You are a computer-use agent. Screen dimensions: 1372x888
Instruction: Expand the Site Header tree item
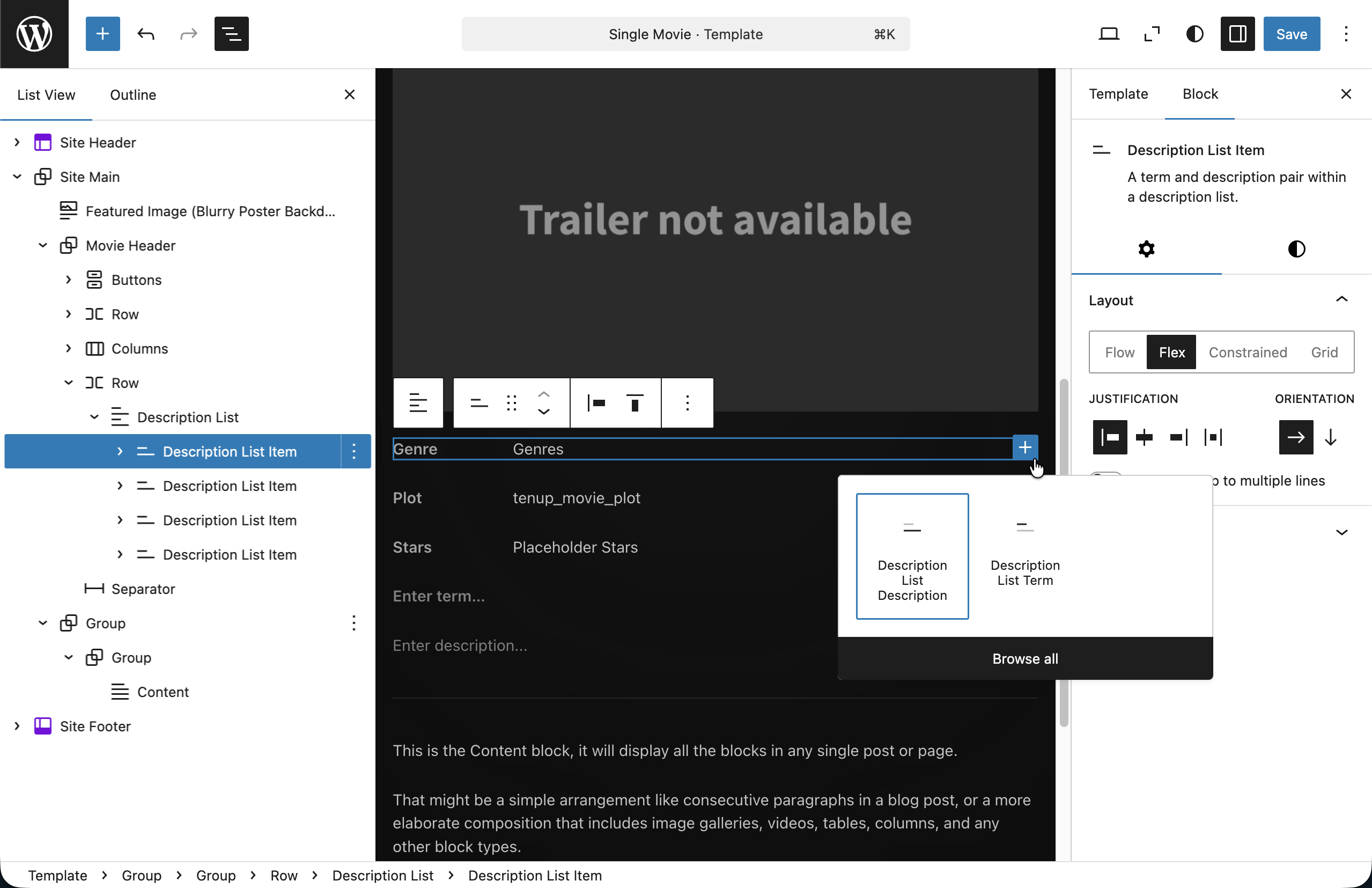[x=17, y=142]
